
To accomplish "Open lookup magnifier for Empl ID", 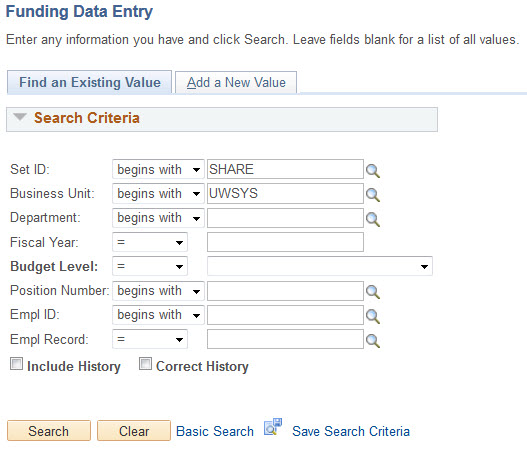I will [x=373, y=316].
